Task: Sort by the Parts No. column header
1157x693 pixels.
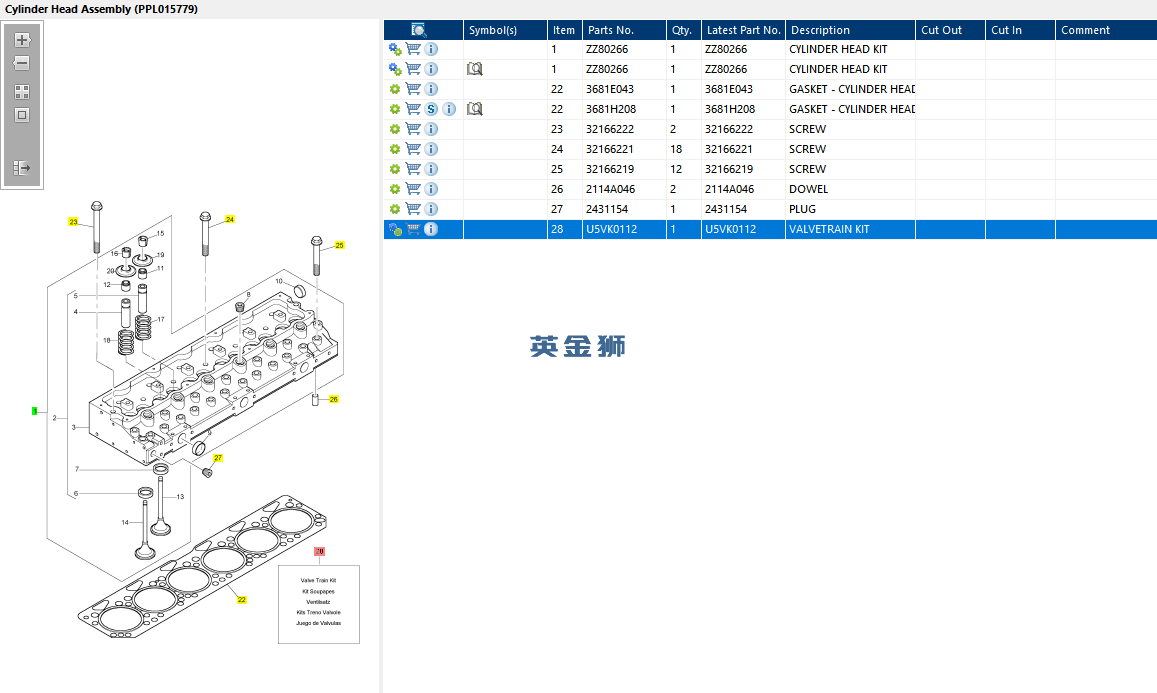Action: pos(624,30)
